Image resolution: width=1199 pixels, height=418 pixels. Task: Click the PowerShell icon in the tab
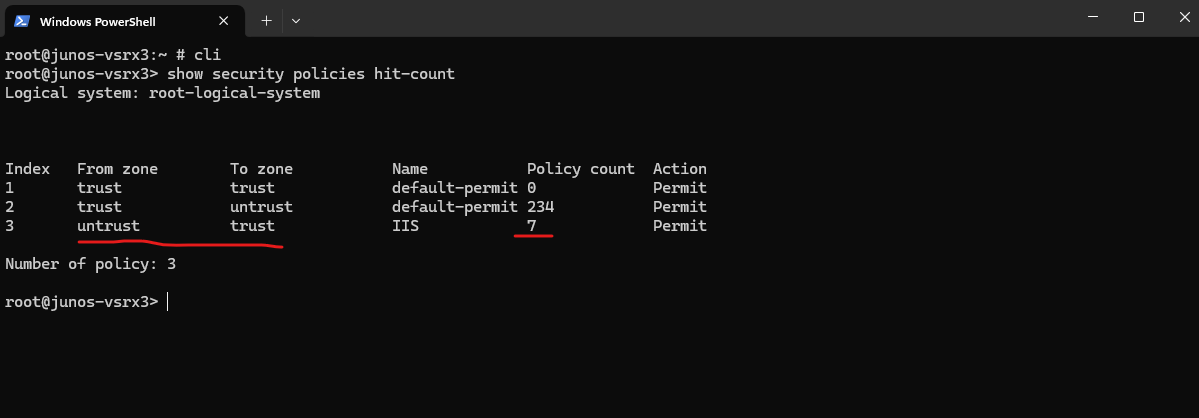click(x=22, y=21)
